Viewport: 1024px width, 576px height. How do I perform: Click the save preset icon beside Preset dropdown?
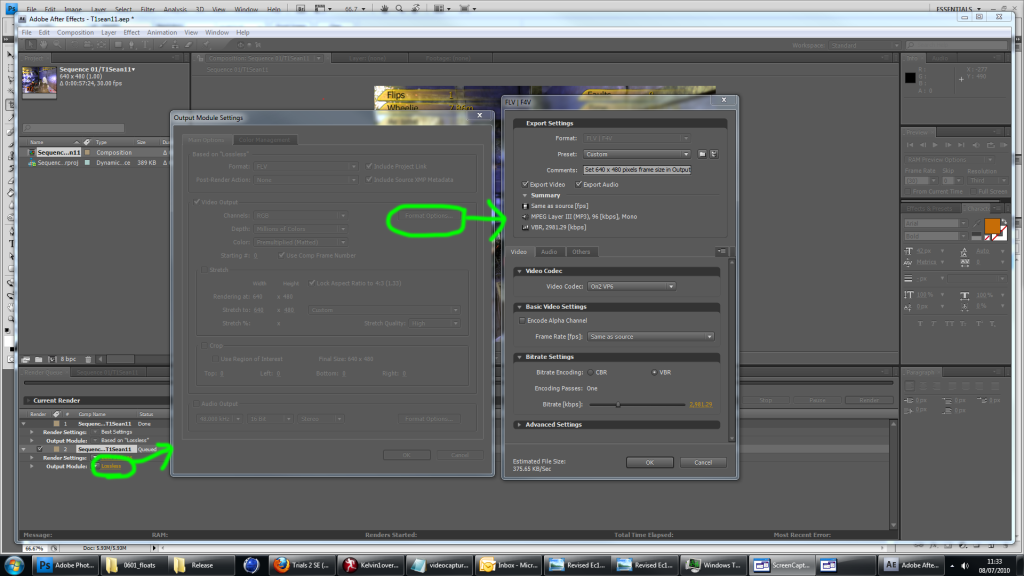point(702,154)
